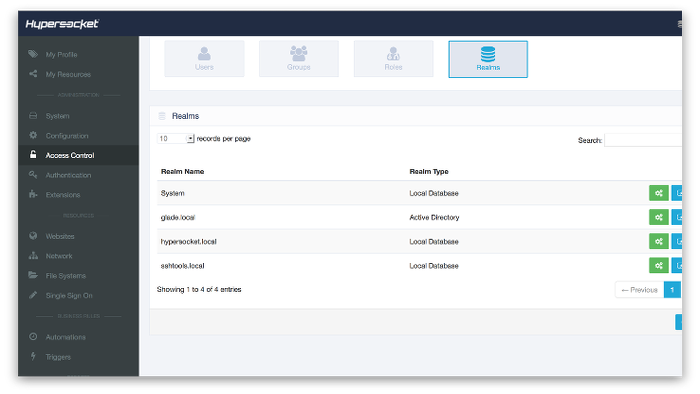Open the Websites resource section
The height and width of the screenshot is (394, 700).
pos(60,236)
